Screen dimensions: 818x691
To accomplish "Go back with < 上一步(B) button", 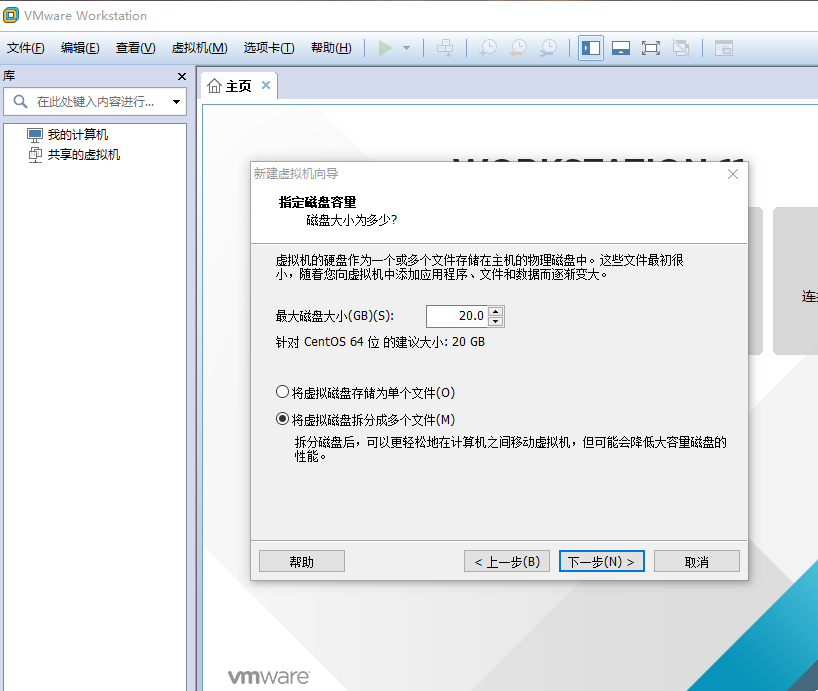I will (507, 562).
